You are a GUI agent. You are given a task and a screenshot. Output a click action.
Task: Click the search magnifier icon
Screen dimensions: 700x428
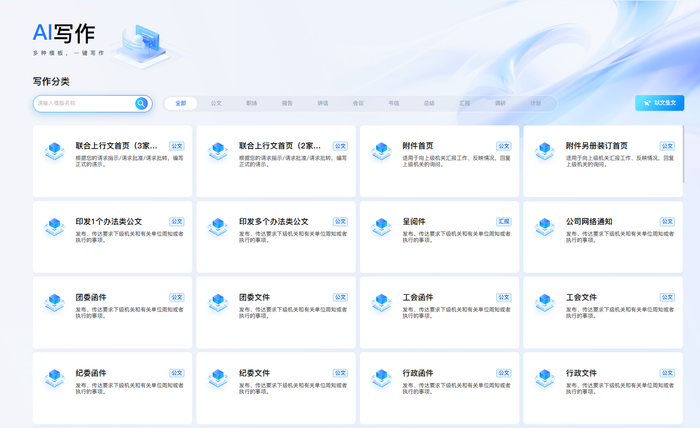tap(142, 103)
